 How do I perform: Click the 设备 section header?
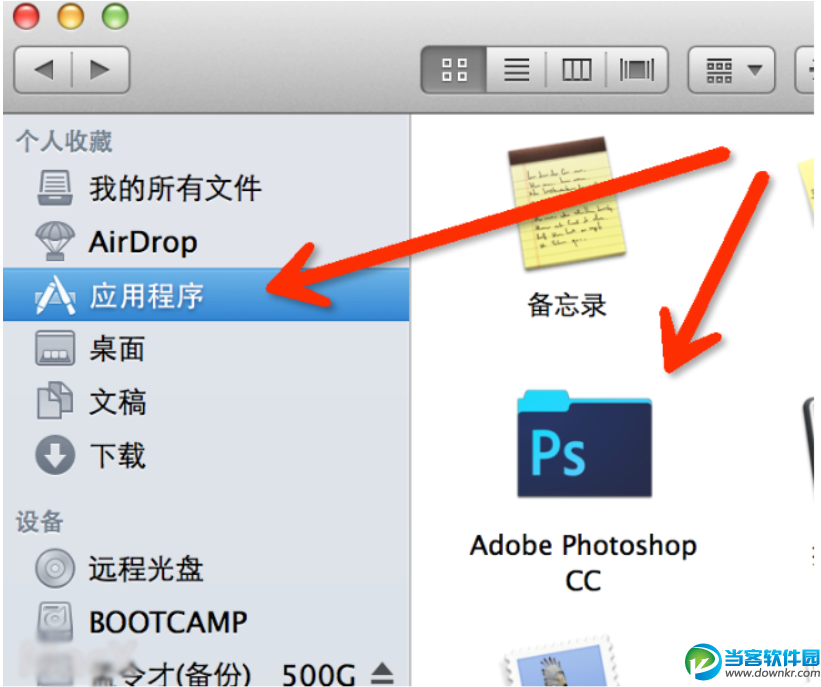point(39,522)
